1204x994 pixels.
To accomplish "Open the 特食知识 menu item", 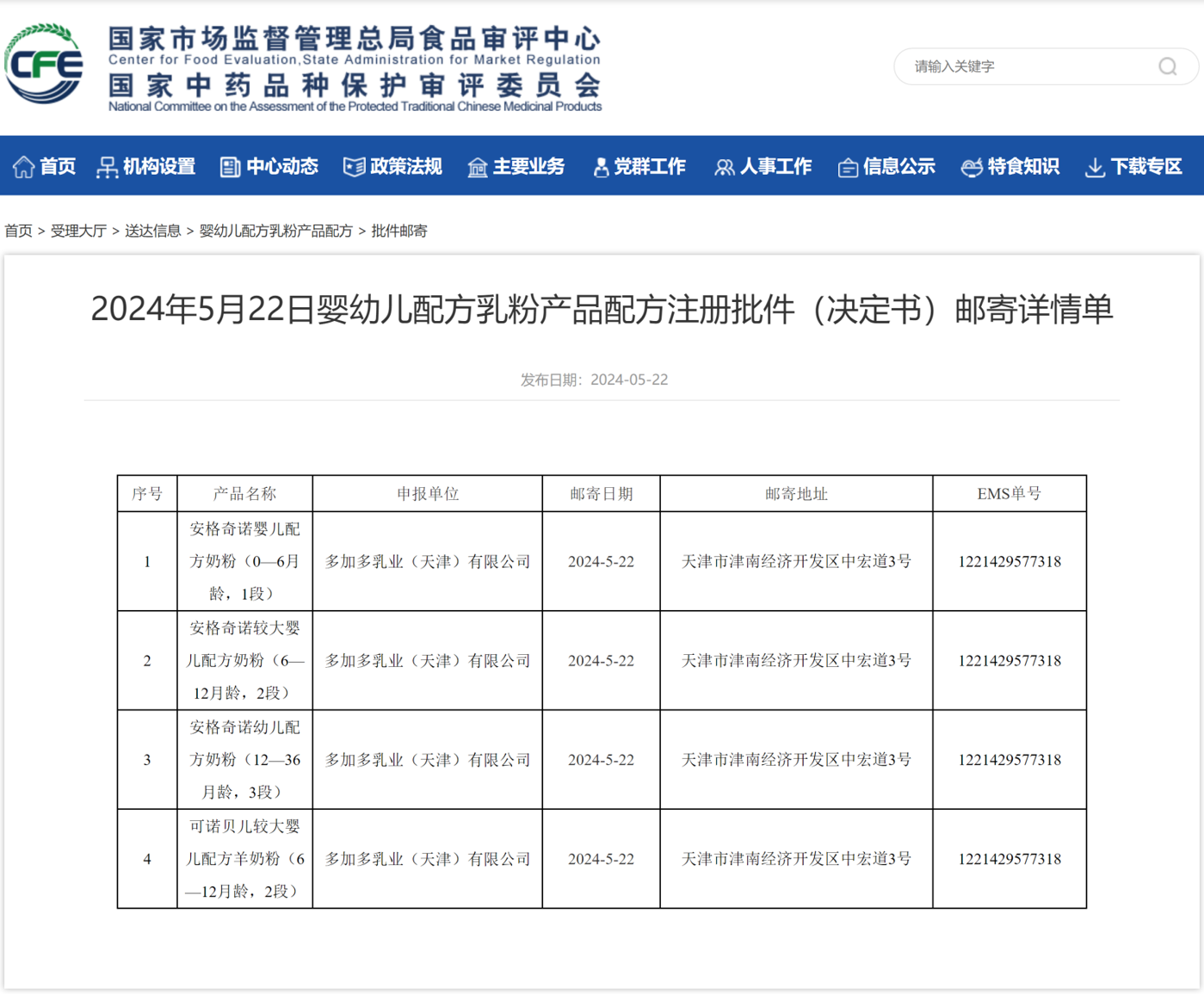I will coord(1023,166).
